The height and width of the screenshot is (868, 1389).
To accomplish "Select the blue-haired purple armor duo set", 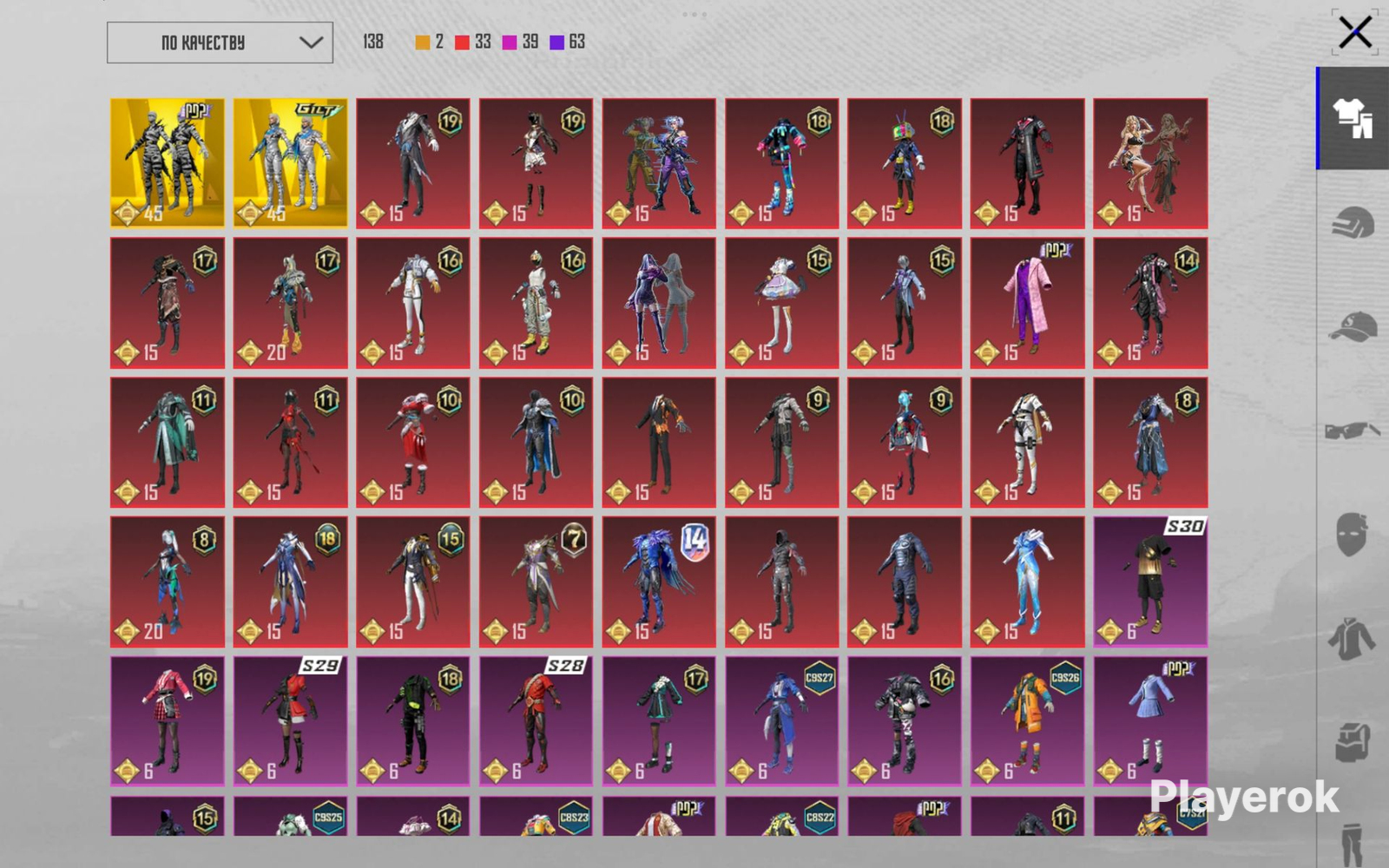I will 659,163.
